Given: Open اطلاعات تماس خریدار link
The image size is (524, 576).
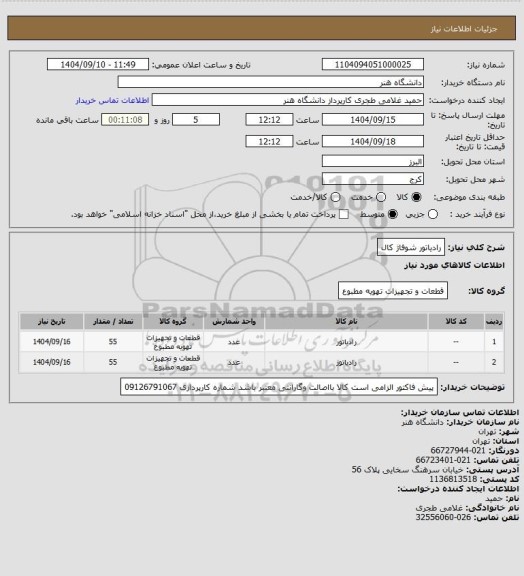Looking at the screenshot, I should point(112,100).
